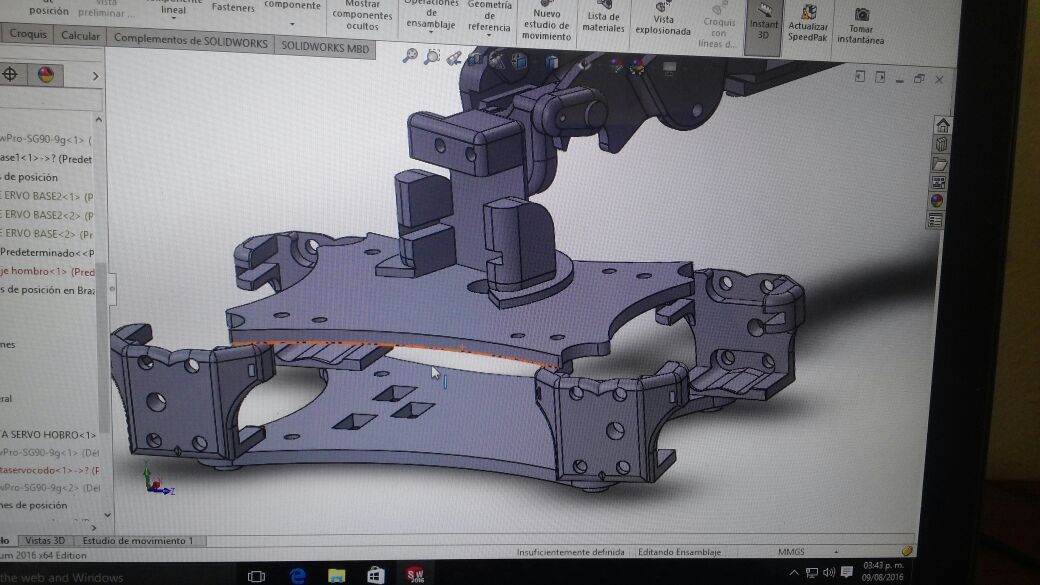This screenshot has height=585, width=1040.
Task: Open the View Palette task pane icon
Action: pos(939,182)
